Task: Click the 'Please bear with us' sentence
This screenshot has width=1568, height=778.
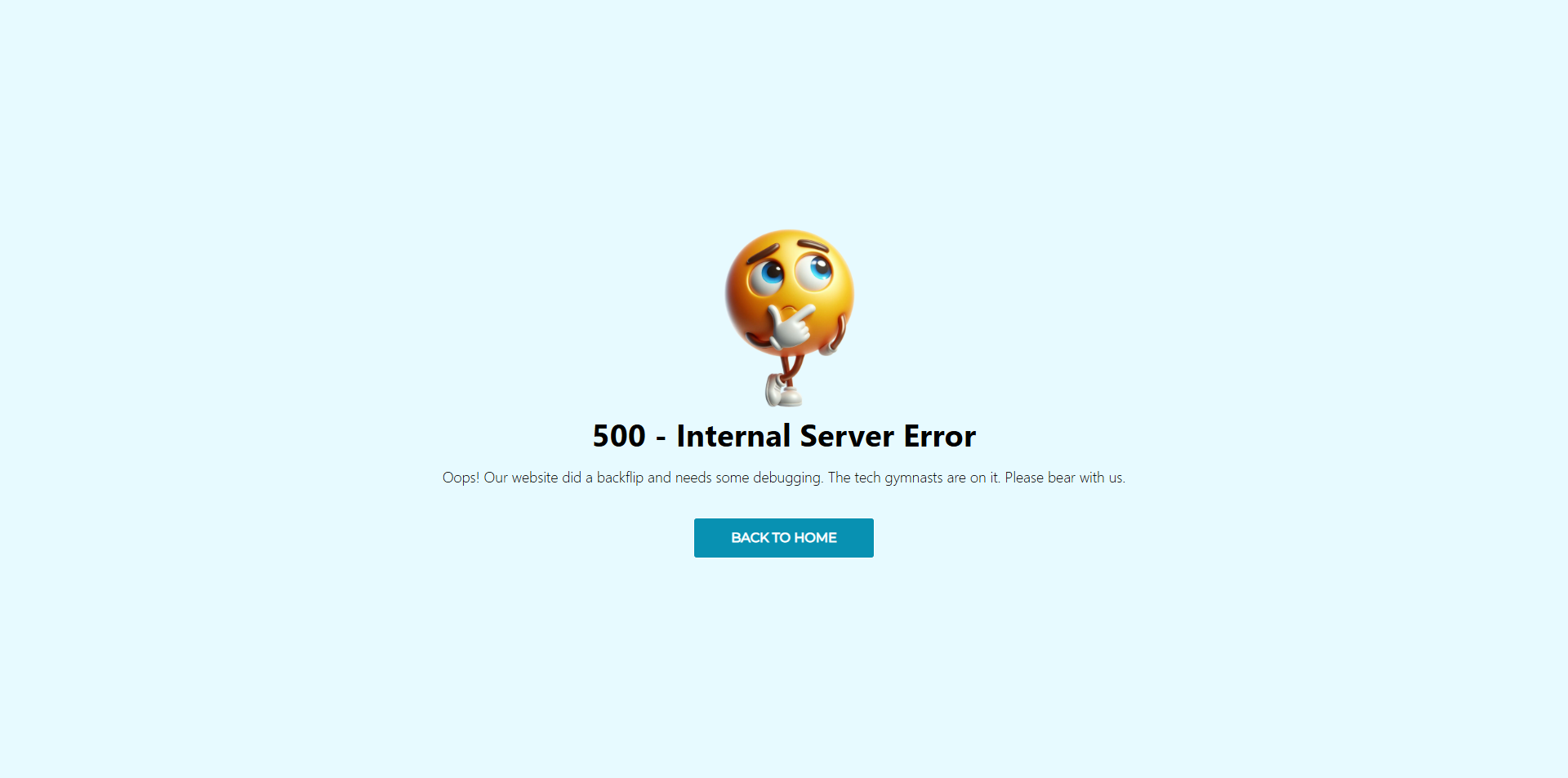Action: click(1065, 478)
